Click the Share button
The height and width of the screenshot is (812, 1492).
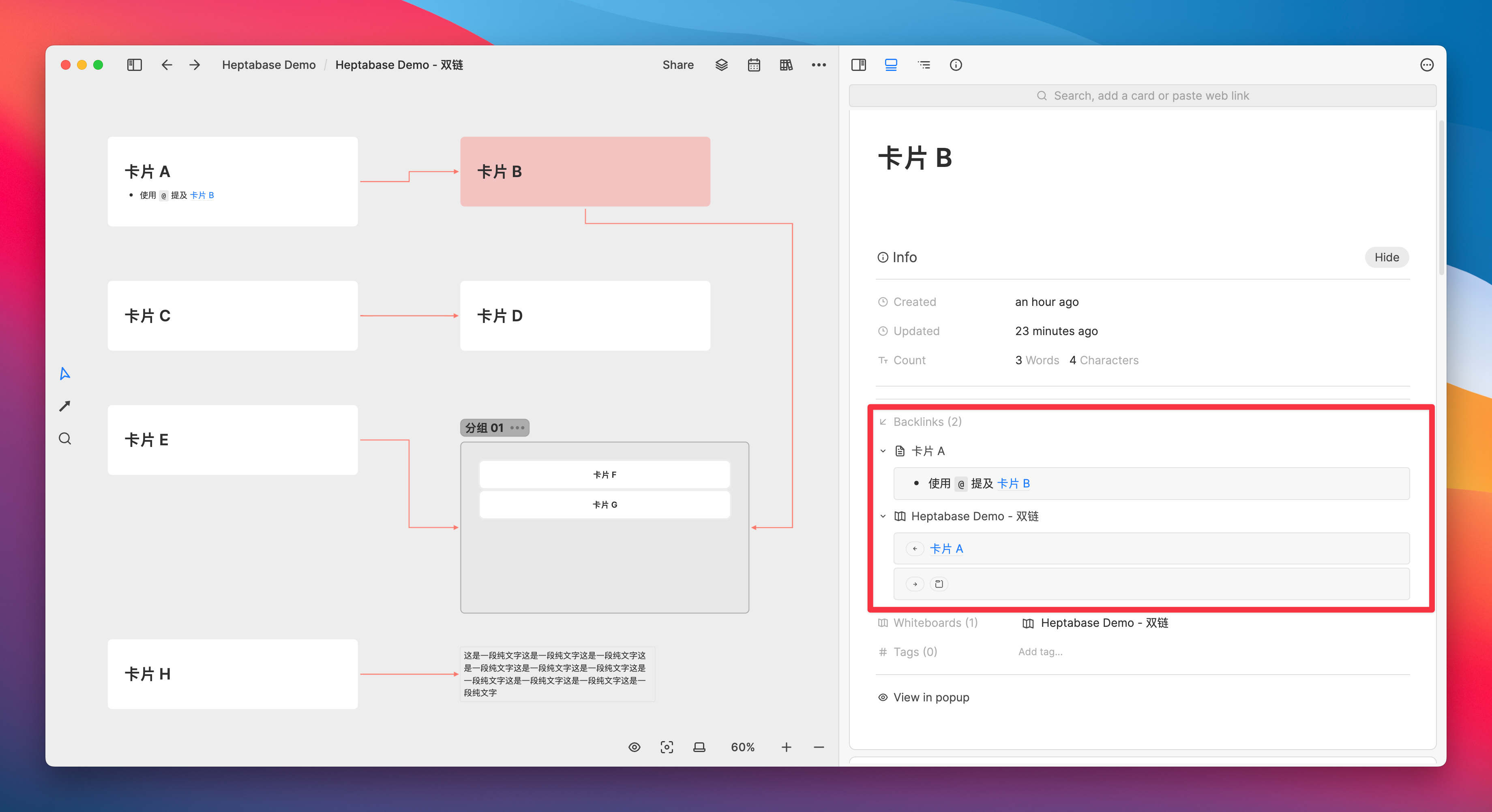click(x=677, y=65)
